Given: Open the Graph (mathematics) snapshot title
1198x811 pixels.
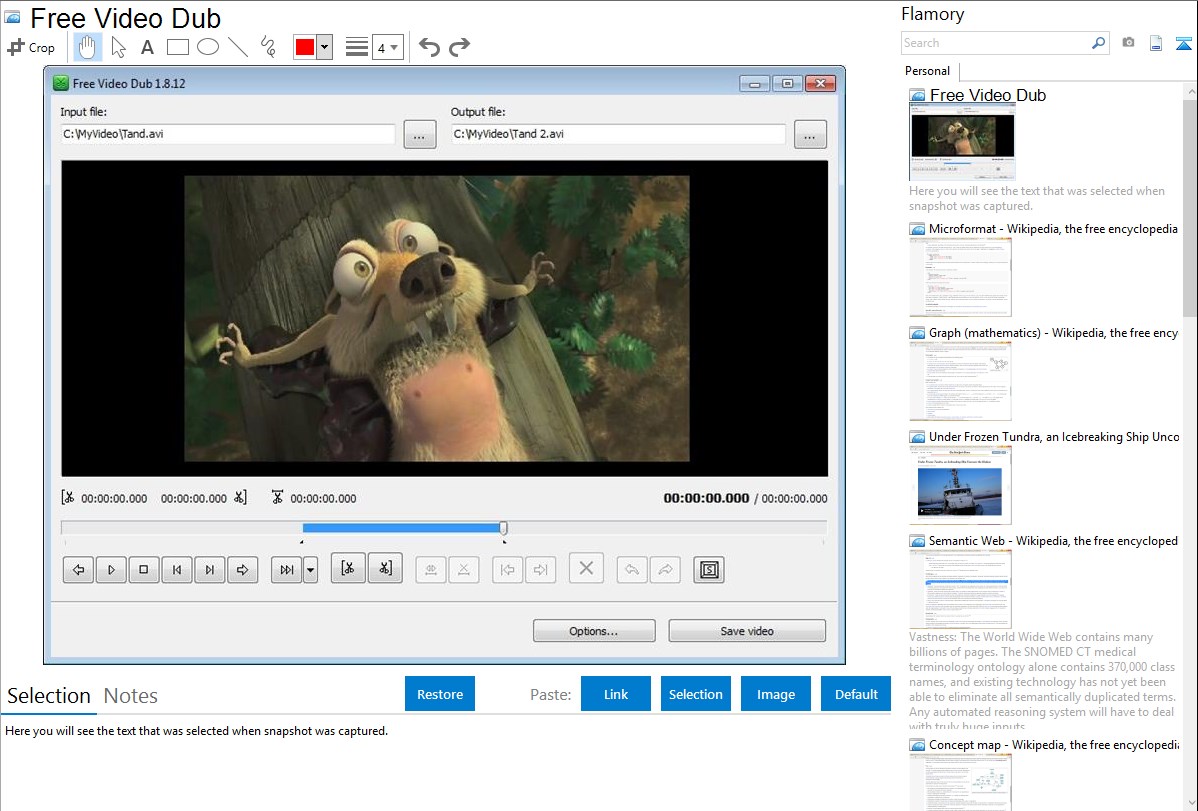Looking at the screenshot, I should (x=1053, y=333).
